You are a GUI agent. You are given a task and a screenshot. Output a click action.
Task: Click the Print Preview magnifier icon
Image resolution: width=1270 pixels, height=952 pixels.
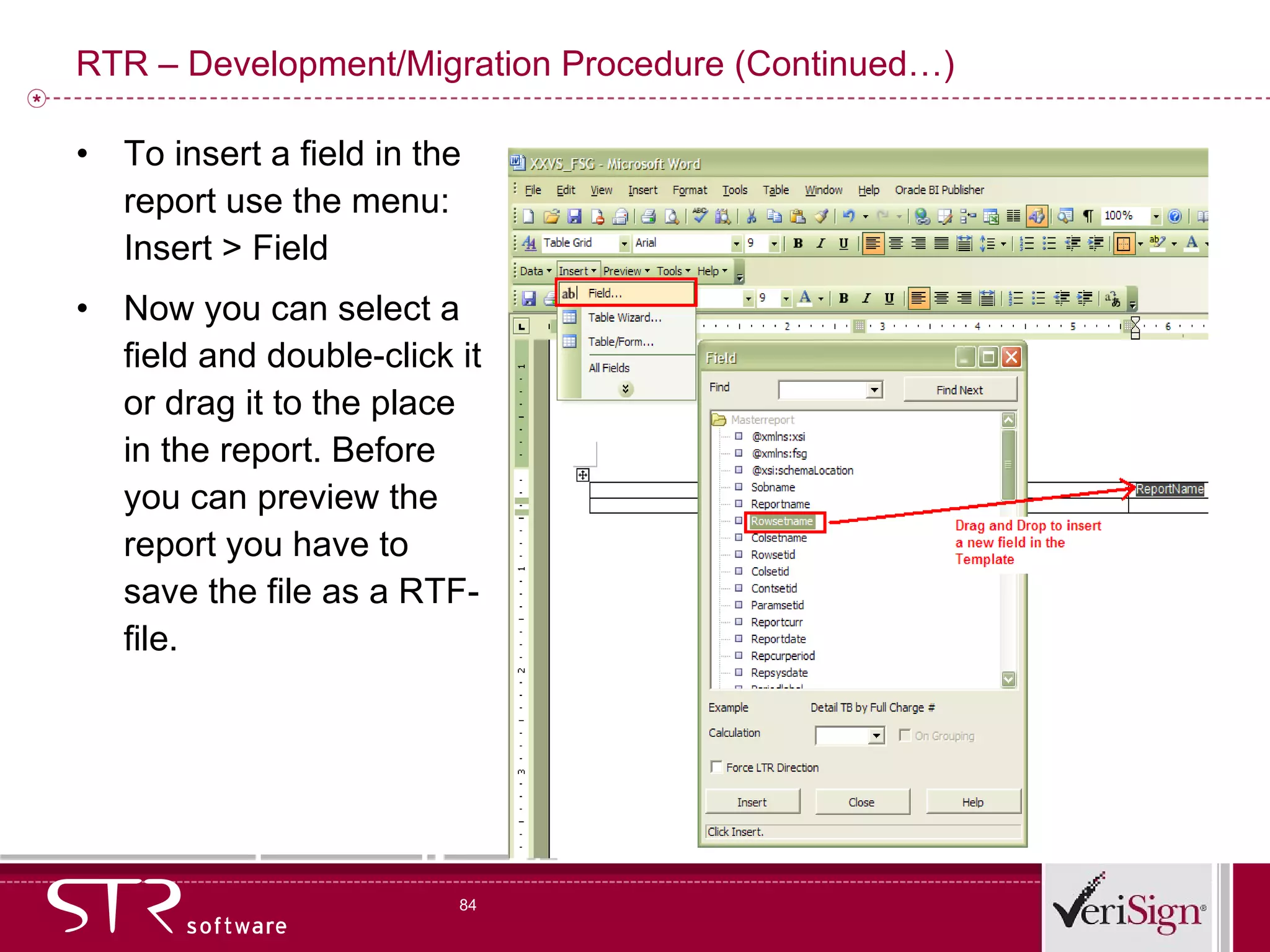point(672,216)
